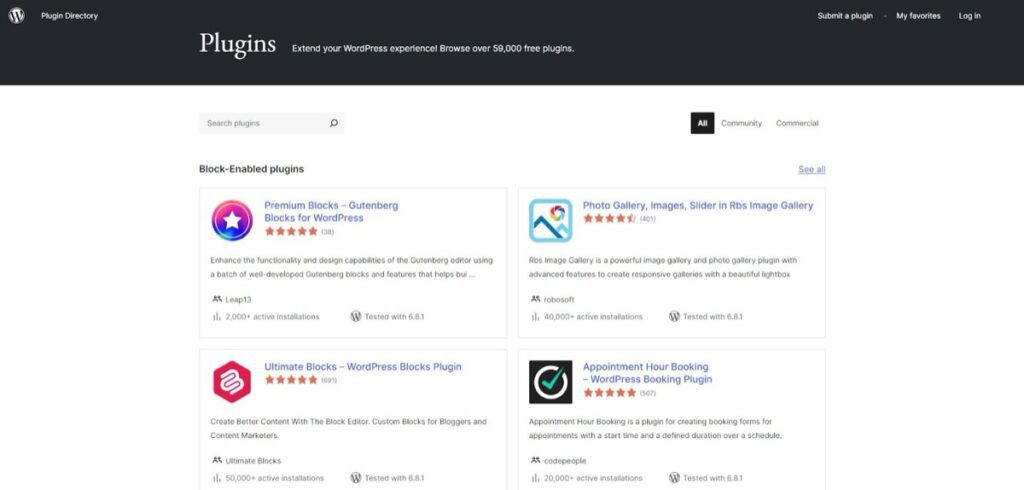1024x490 pixels.
Task: Click Premium Blocks star logo icon
Action: (232, 220)
